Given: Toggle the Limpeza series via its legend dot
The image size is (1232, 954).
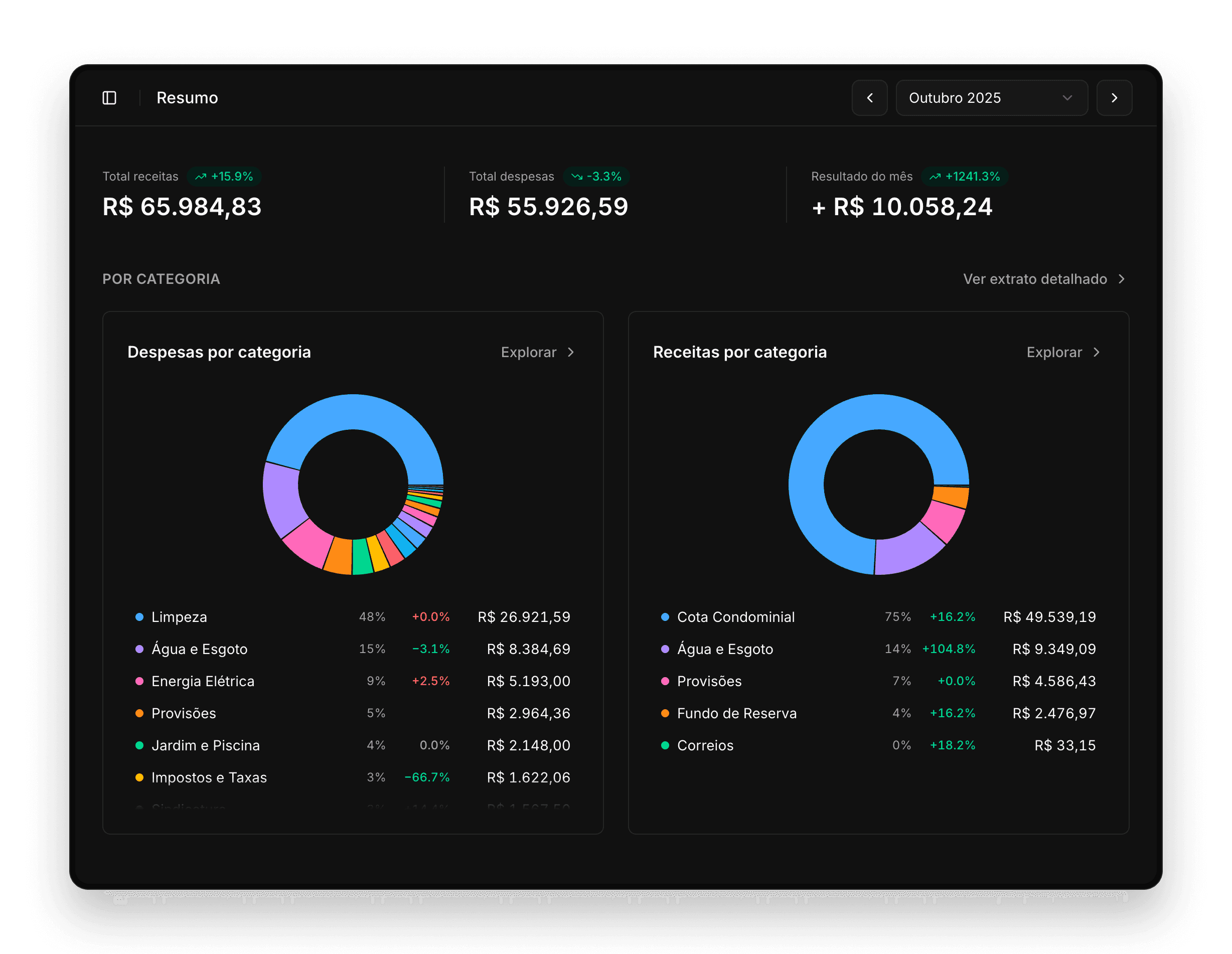Looking at the screenshot, I should [138, 616].
